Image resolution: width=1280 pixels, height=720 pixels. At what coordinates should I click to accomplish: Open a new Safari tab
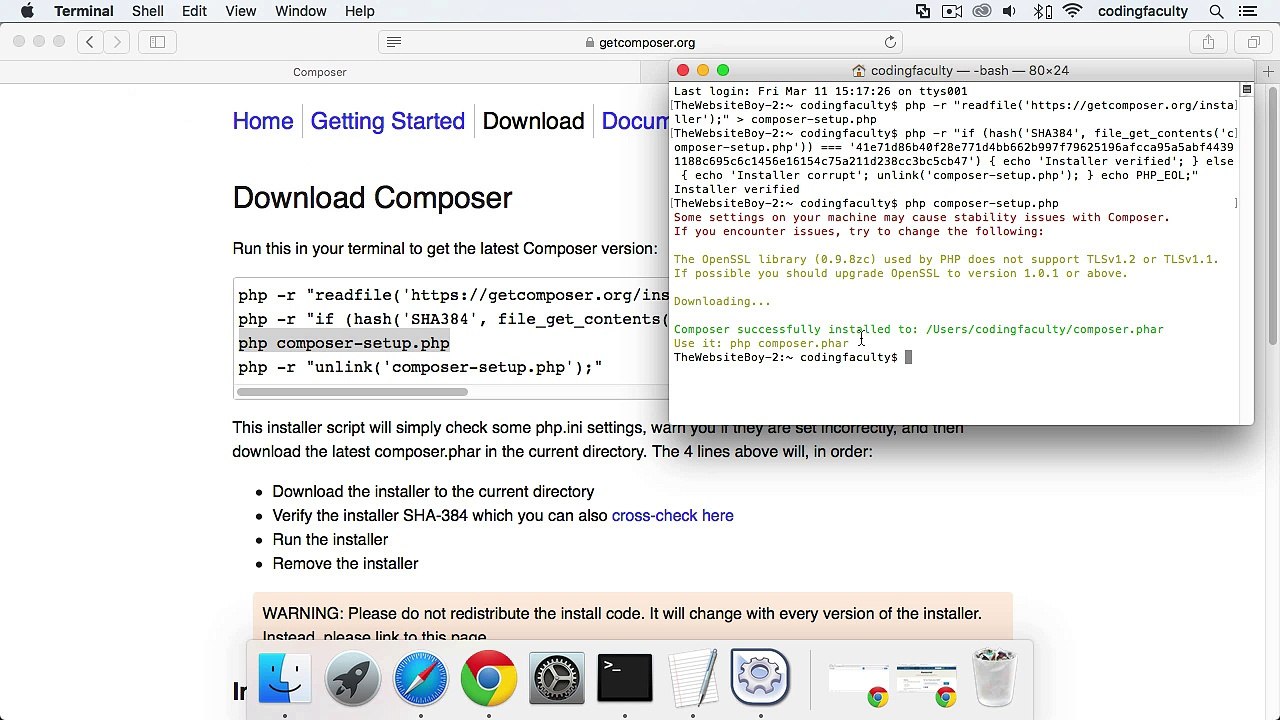coord(1268,71)
